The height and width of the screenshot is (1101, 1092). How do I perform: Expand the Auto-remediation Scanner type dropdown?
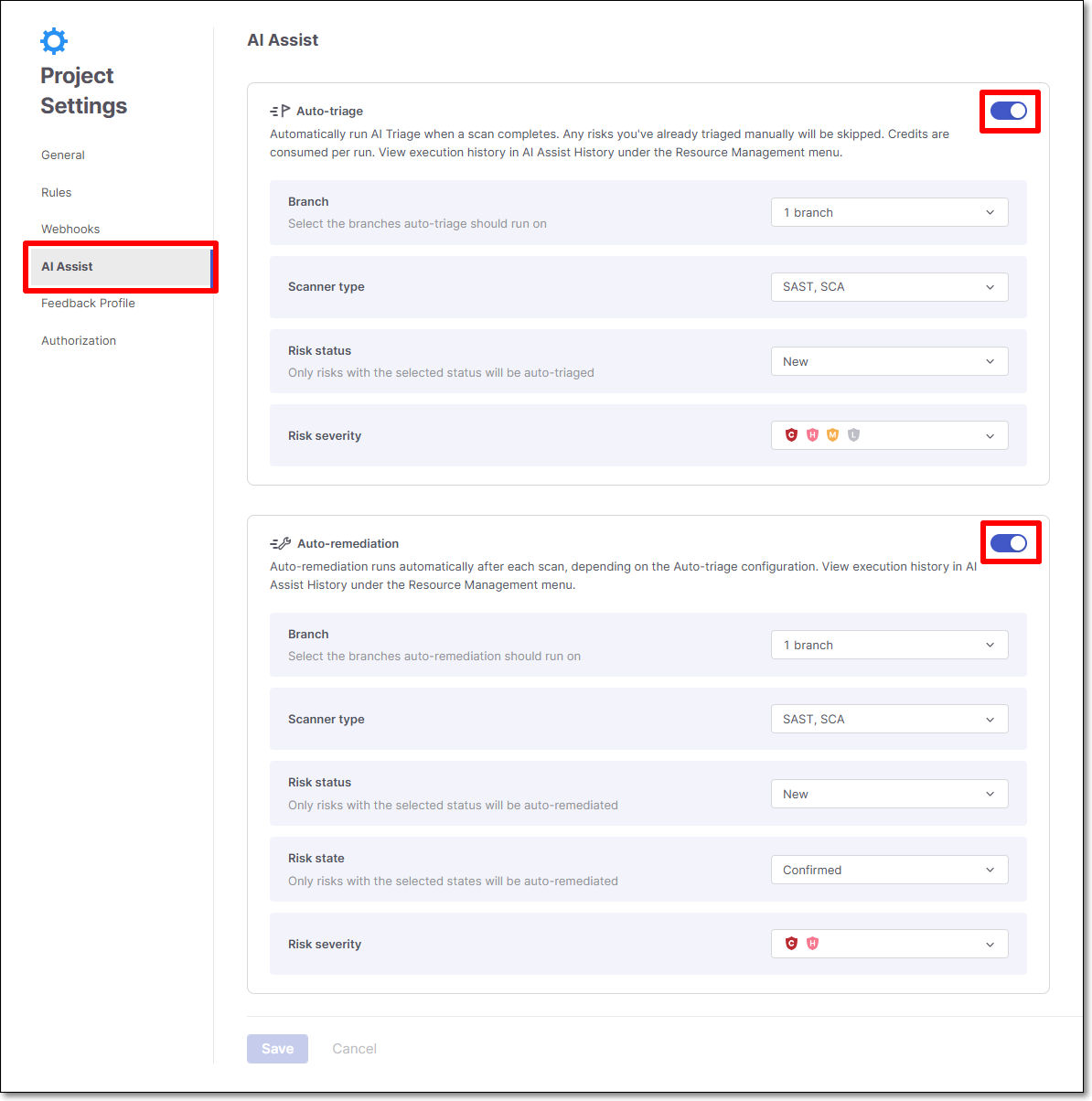(890, 719)
